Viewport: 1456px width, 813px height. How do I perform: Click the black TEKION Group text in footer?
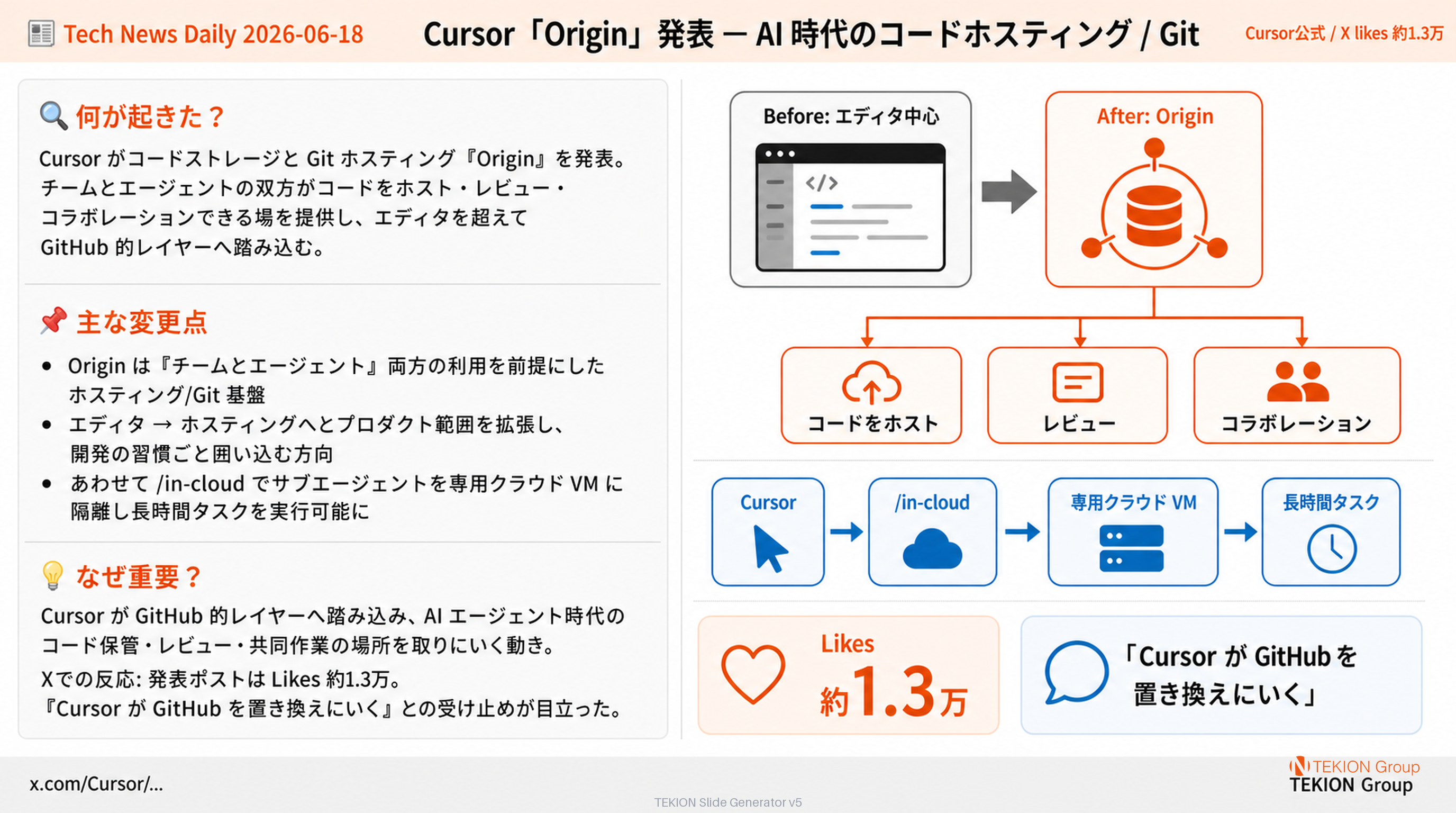click(1351, 785)
